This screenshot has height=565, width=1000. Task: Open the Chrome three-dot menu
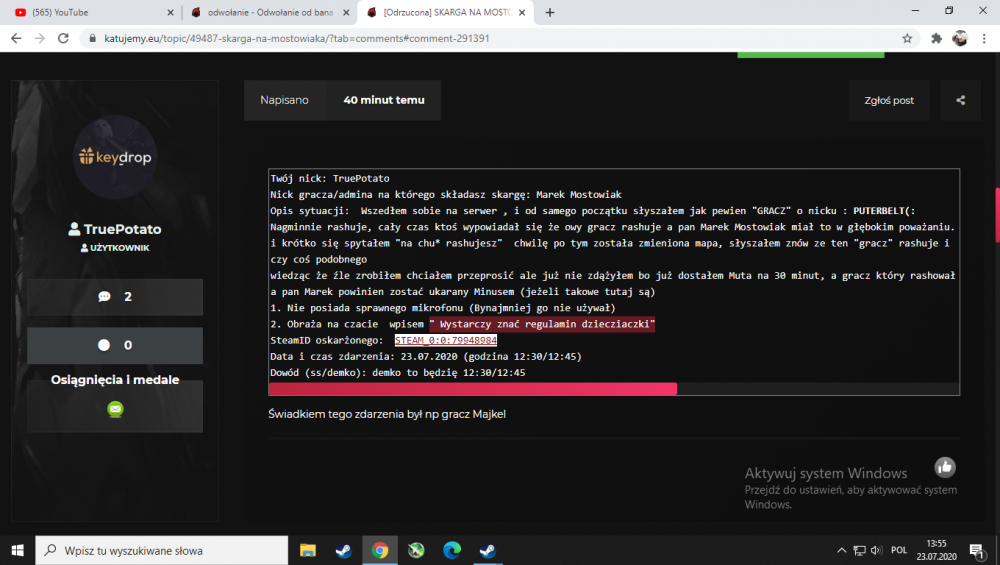pyautogui.click(x=984, y=38)
